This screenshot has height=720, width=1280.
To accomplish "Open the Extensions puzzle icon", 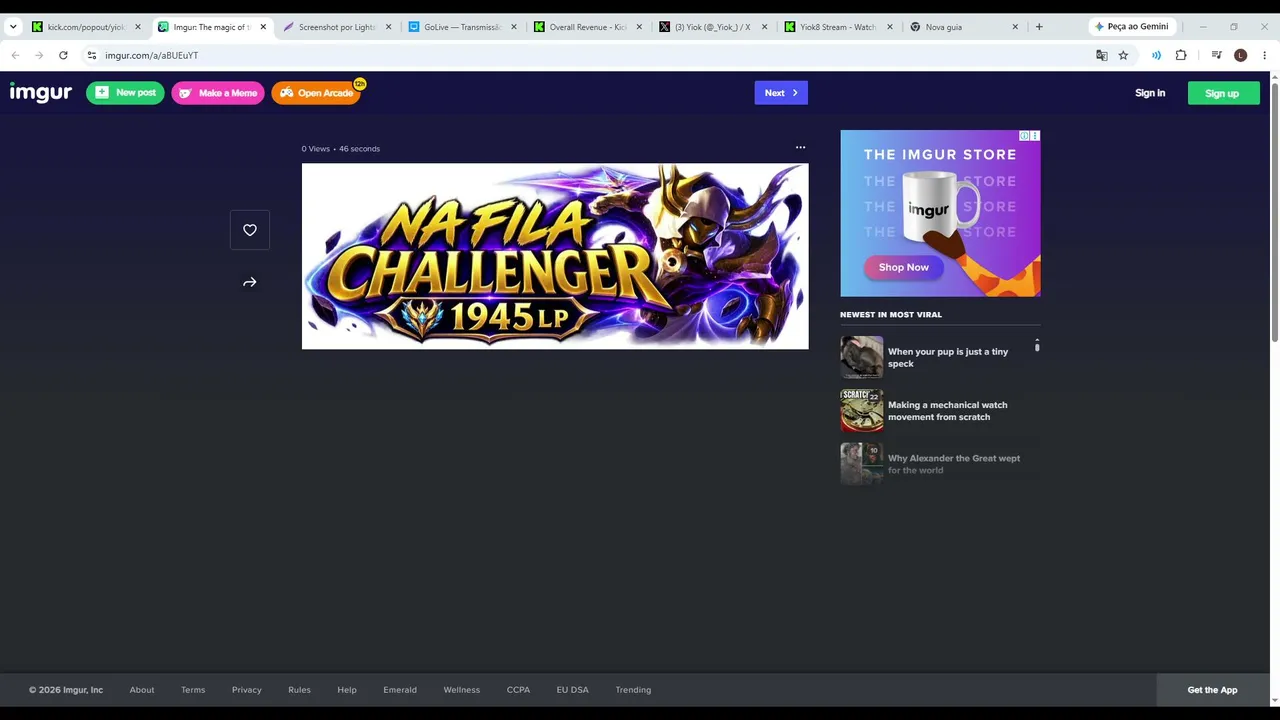I will click(1181, 55).
